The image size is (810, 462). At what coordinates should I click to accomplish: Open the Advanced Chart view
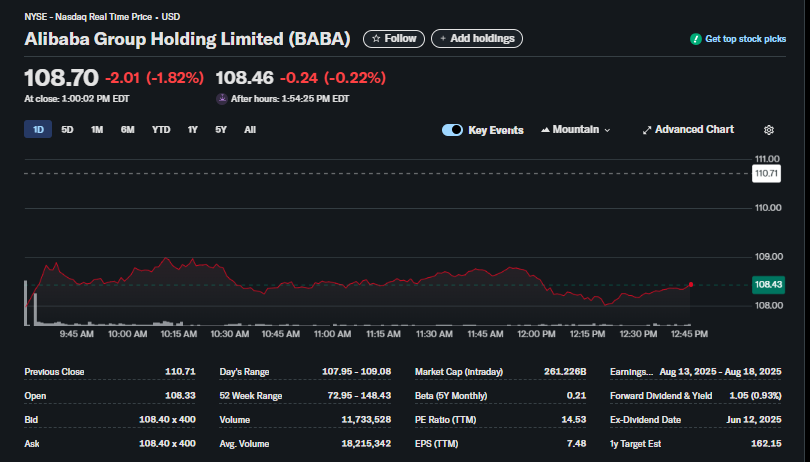pos(688,130)
